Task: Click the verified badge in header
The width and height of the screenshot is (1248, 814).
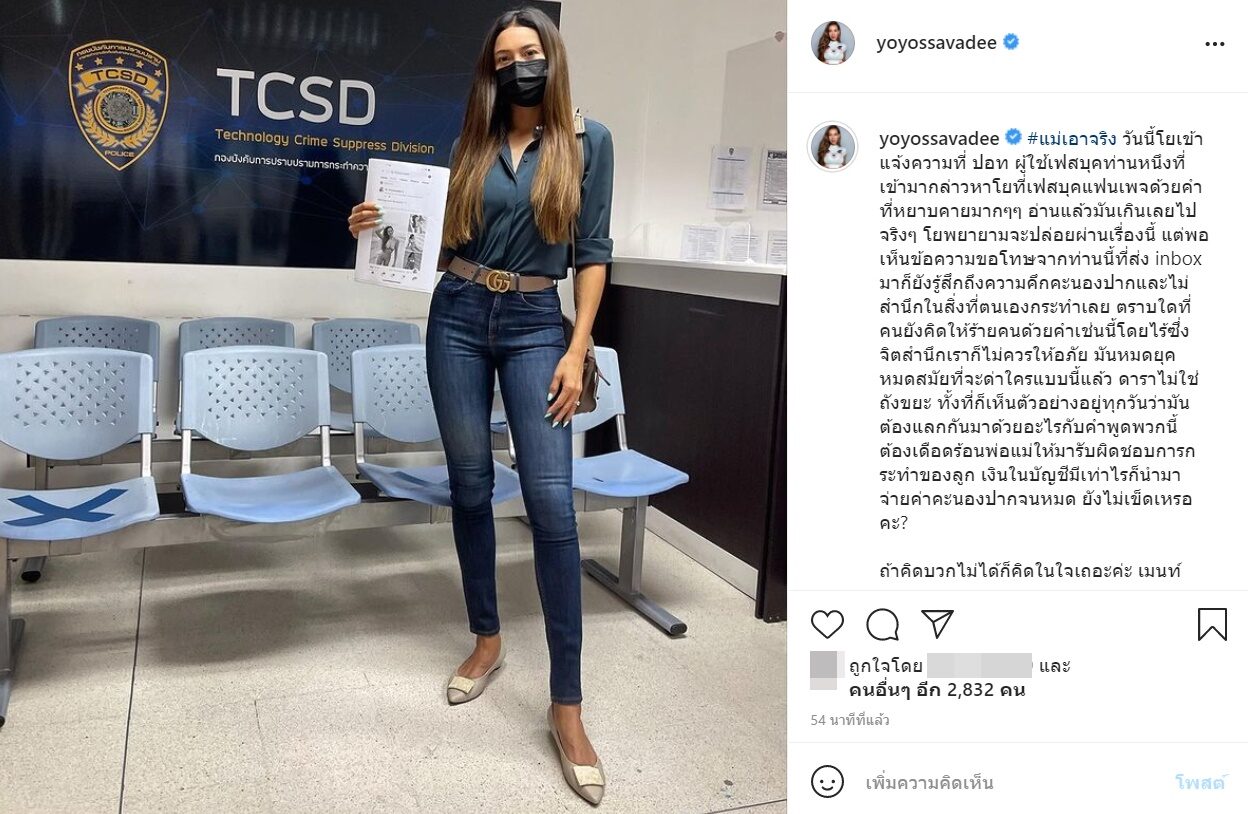Action: [1011, 43]
